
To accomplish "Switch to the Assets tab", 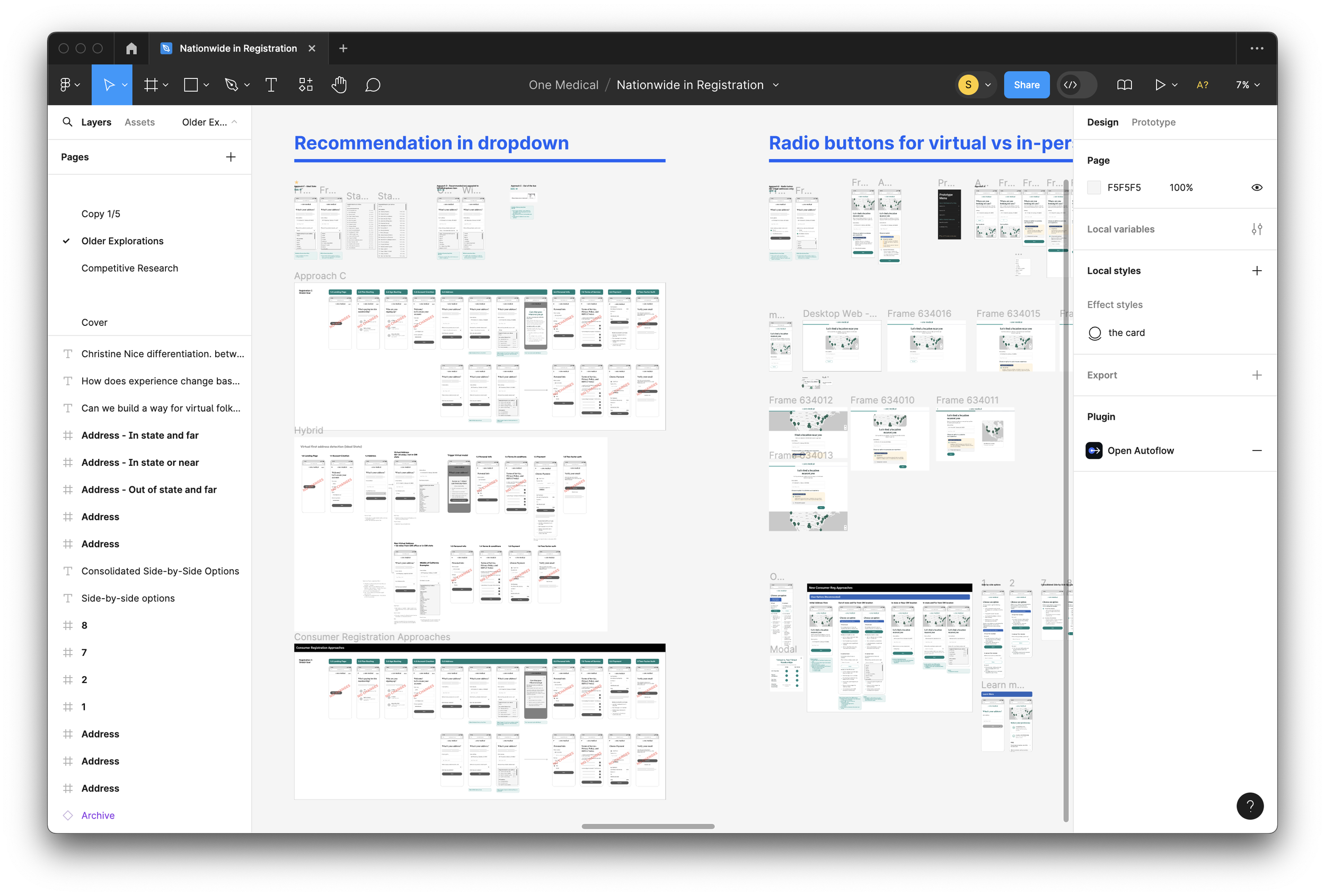I will 140,122.
